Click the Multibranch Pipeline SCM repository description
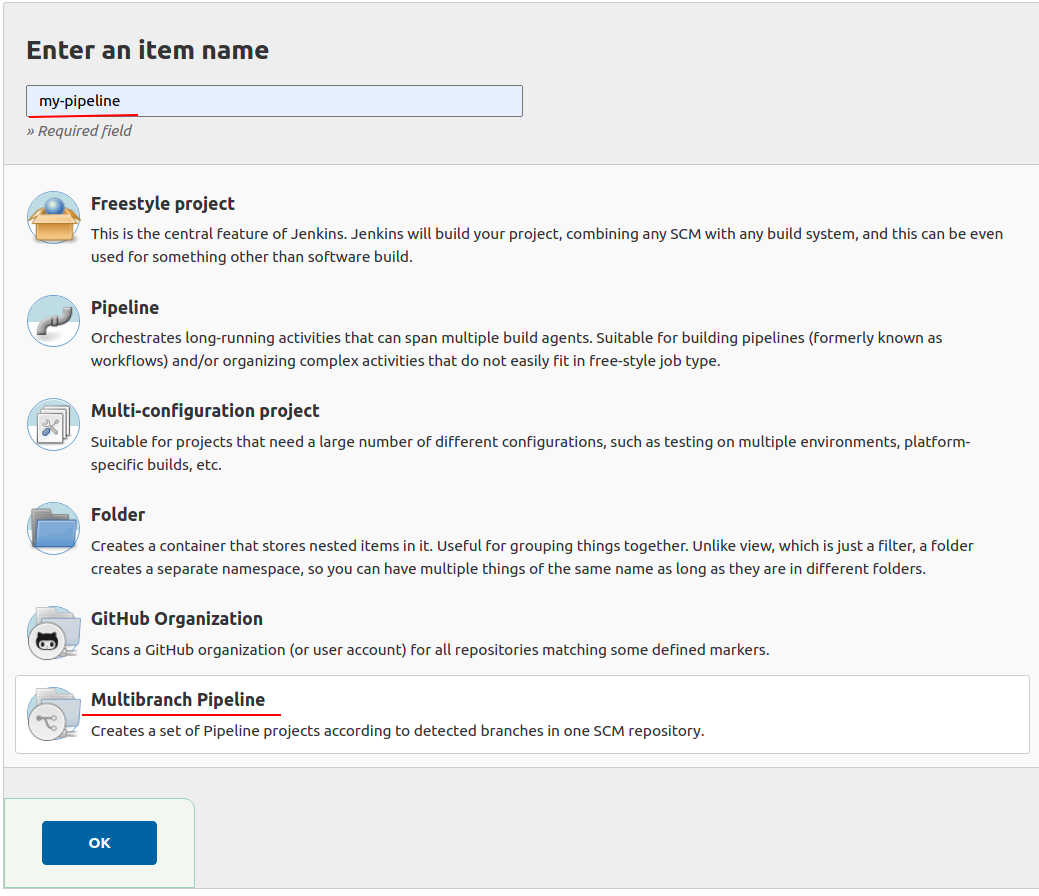The width and height of the screenshot is (1039, 896). [398, 731]
